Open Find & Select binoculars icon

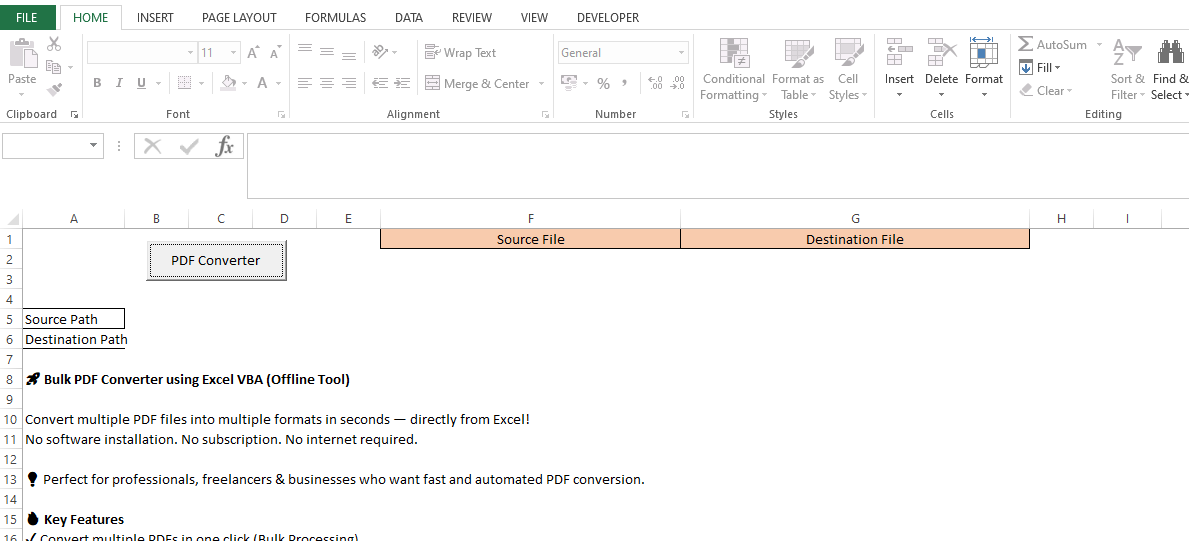tap(1170, 54)
